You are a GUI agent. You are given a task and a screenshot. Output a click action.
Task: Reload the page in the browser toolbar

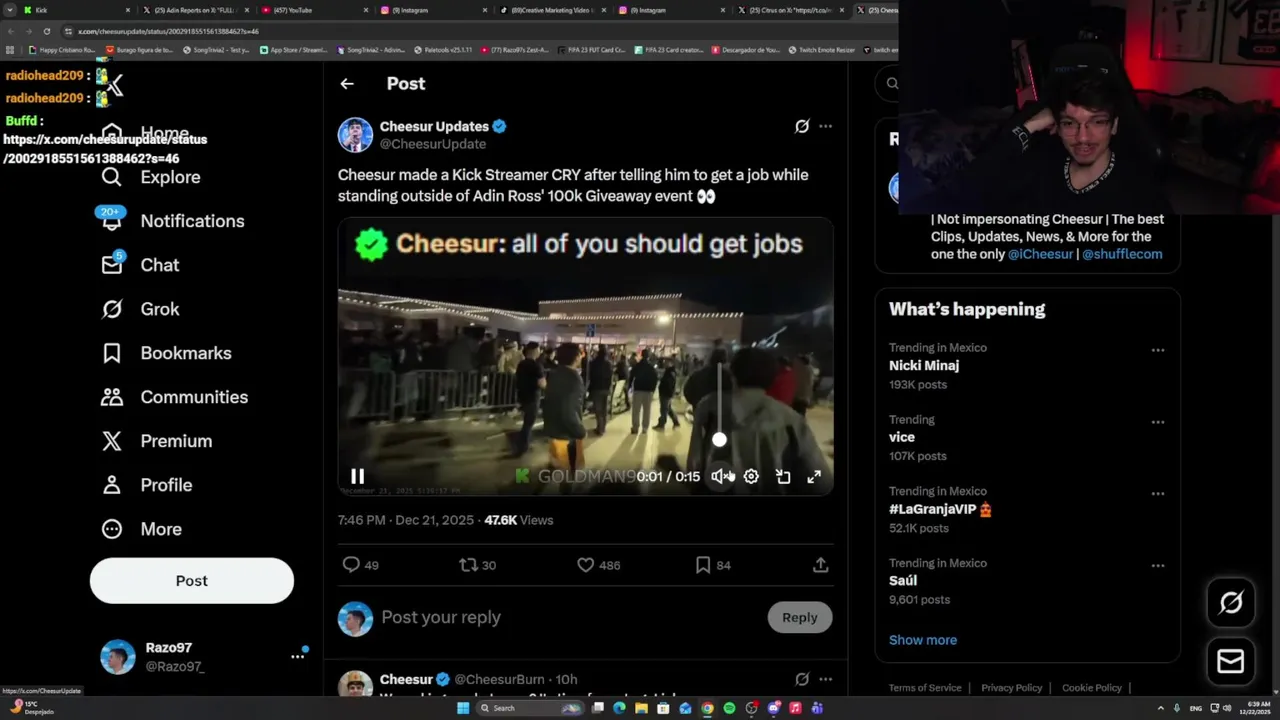pyautogui.click(x=46, y=31)
